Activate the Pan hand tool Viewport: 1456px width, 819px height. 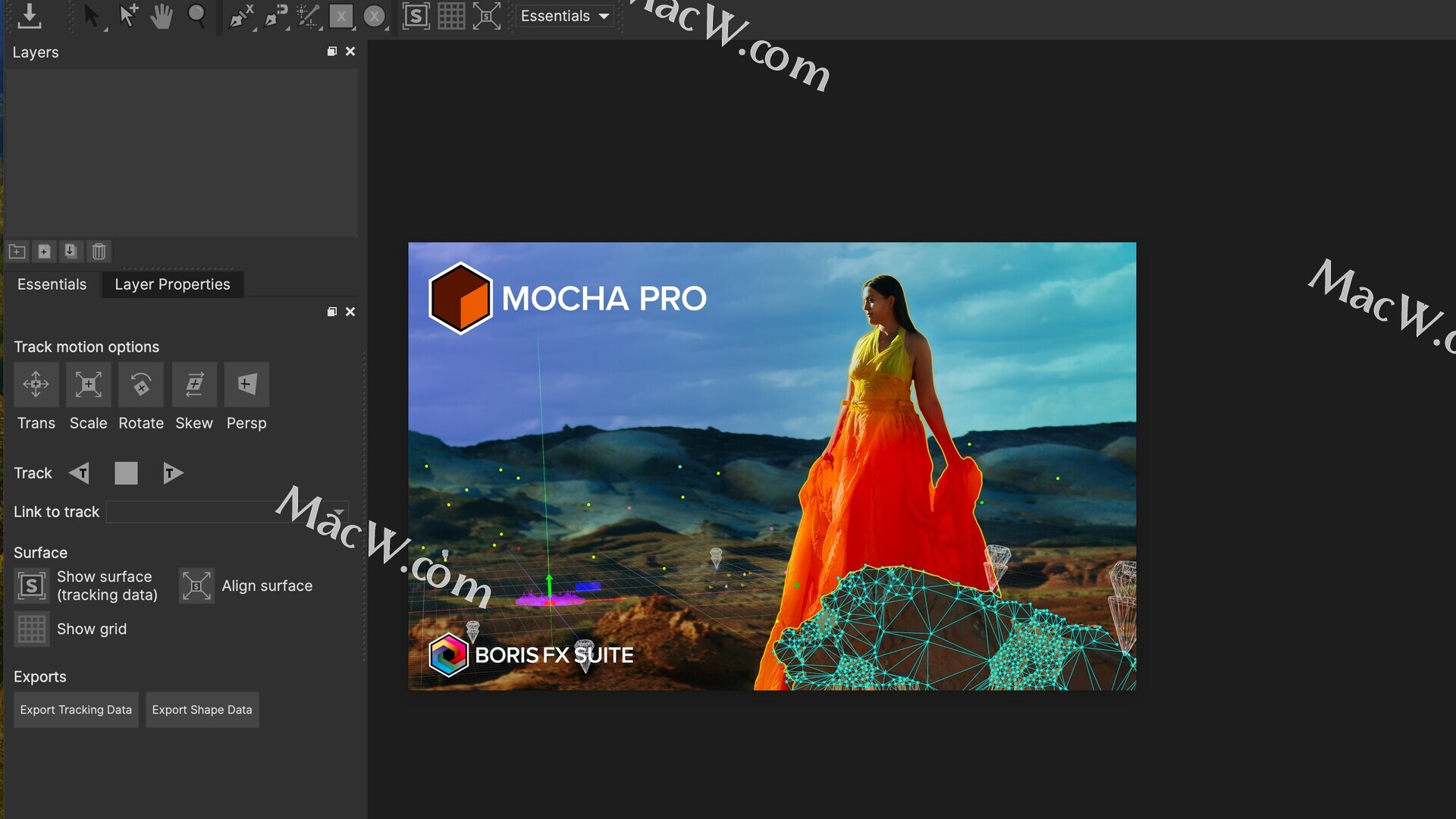click(x=161, y=16)
